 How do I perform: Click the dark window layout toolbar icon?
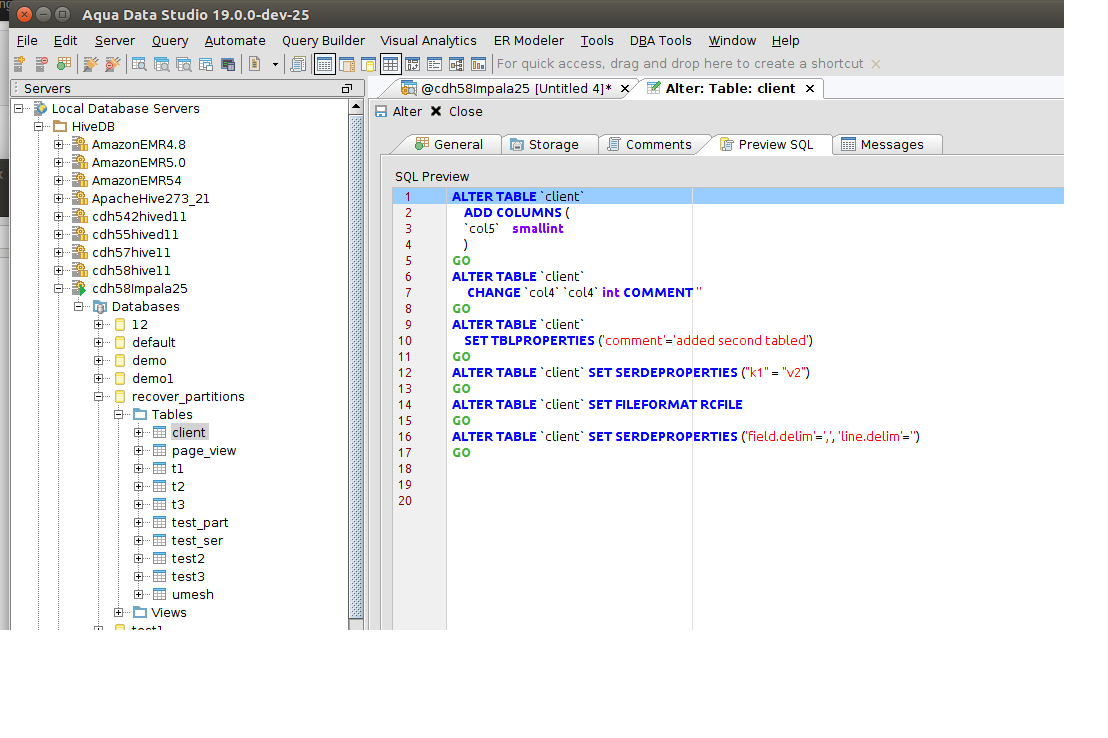tap(228, 64)
